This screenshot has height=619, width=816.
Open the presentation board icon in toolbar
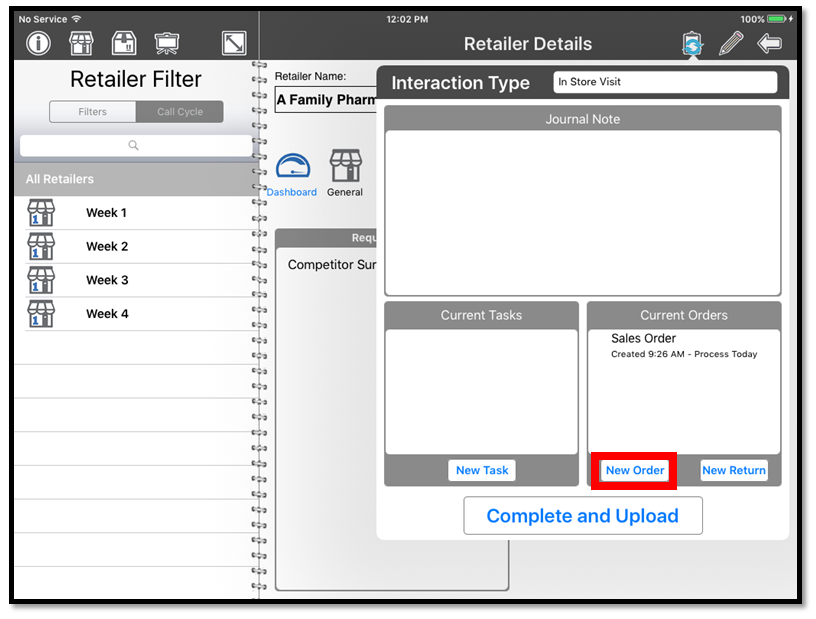(167, 43)
